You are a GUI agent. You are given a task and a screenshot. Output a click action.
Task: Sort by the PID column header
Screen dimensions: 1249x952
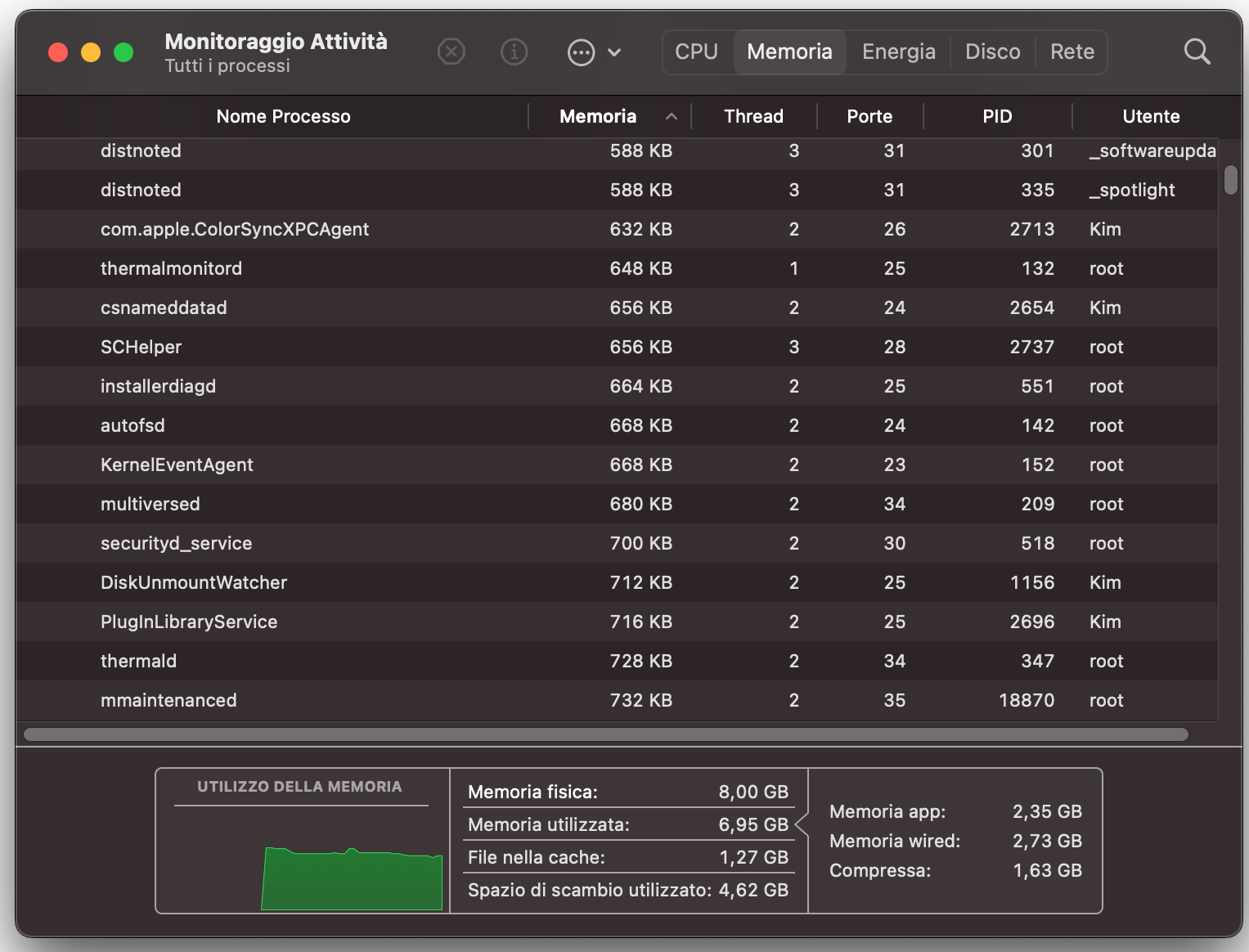click(997, 117)
